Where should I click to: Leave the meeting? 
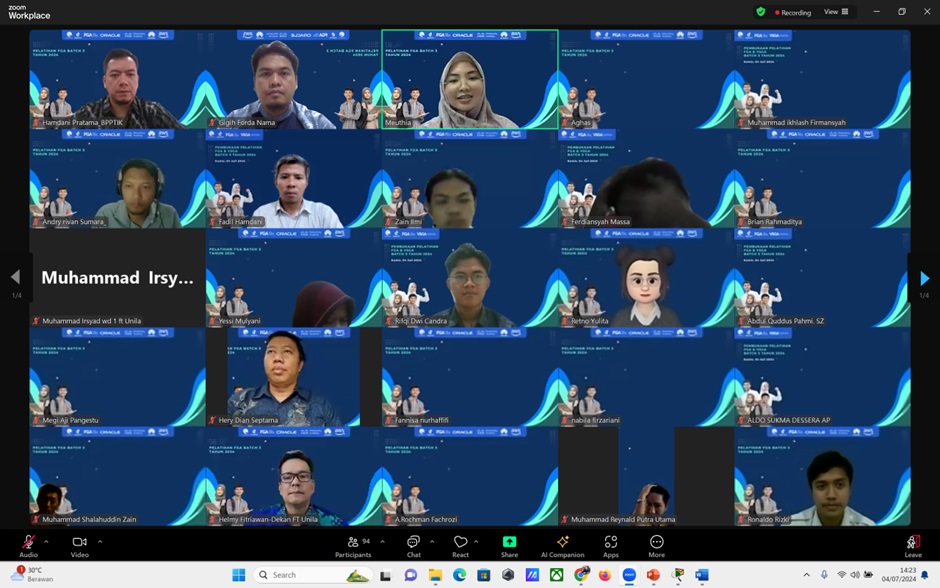coord(912,543)
